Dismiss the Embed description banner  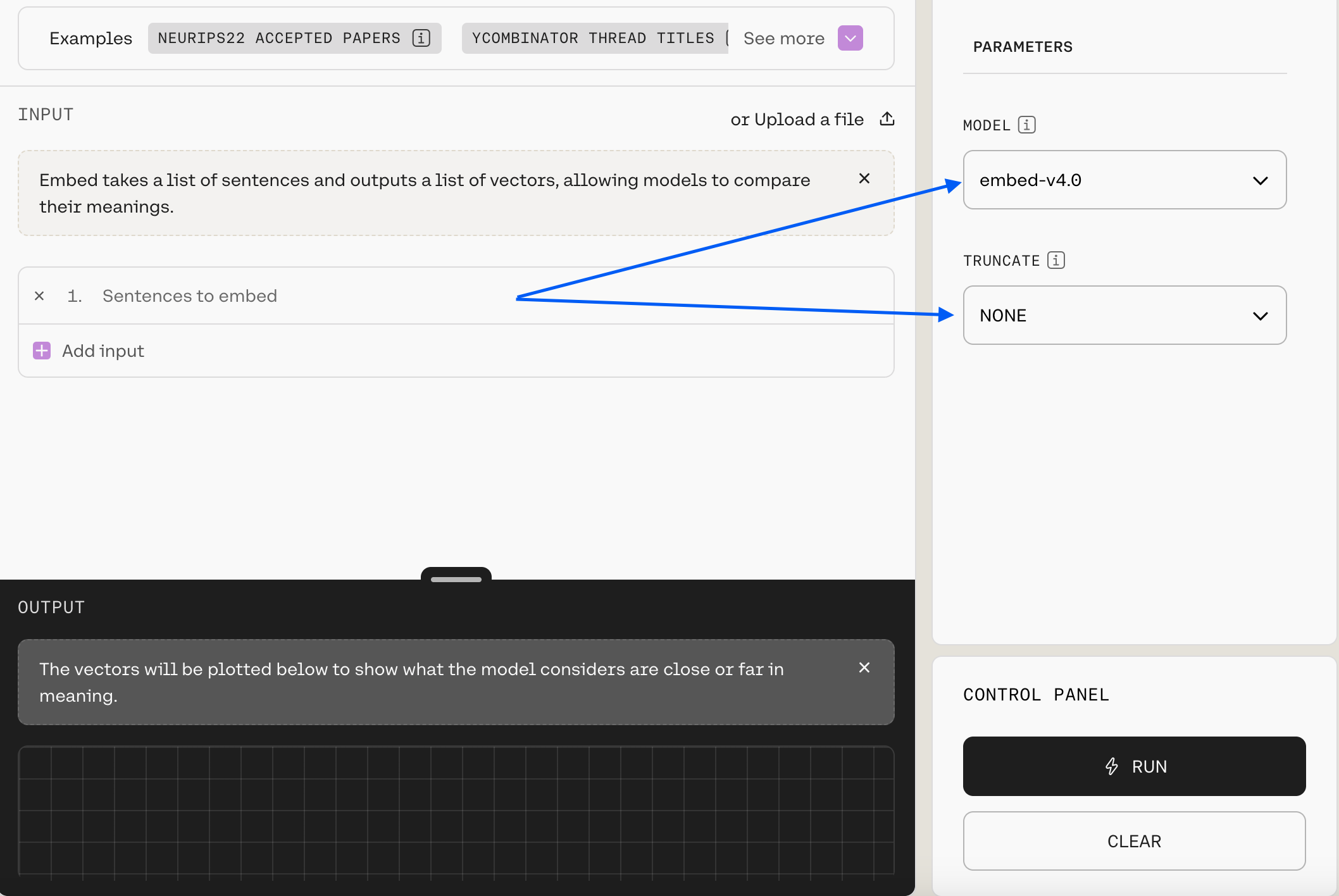coord(864,179)
